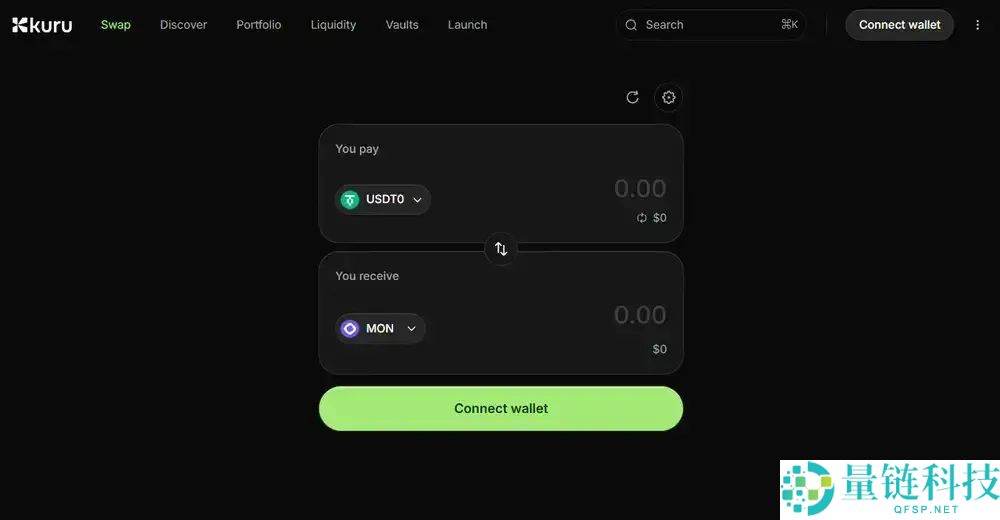The image size is (1000, 520).
Task: Expand the USDT0 token dropdown chevron
Action: tap(417, 199)
